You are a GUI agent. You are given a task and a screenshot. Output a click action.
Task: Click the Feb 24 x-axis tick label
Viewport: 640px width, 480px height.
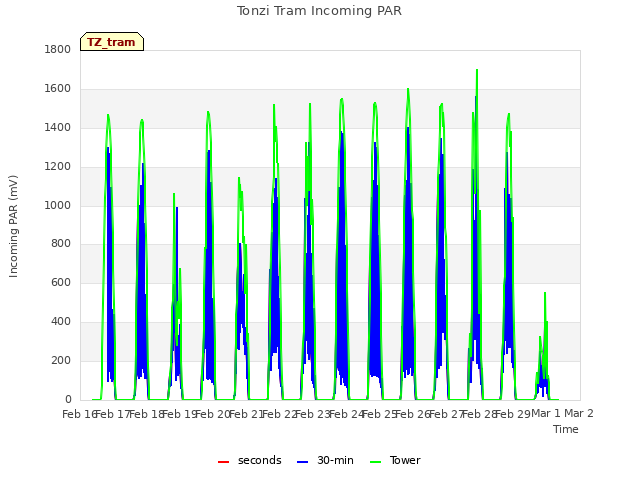click(346, 414)
